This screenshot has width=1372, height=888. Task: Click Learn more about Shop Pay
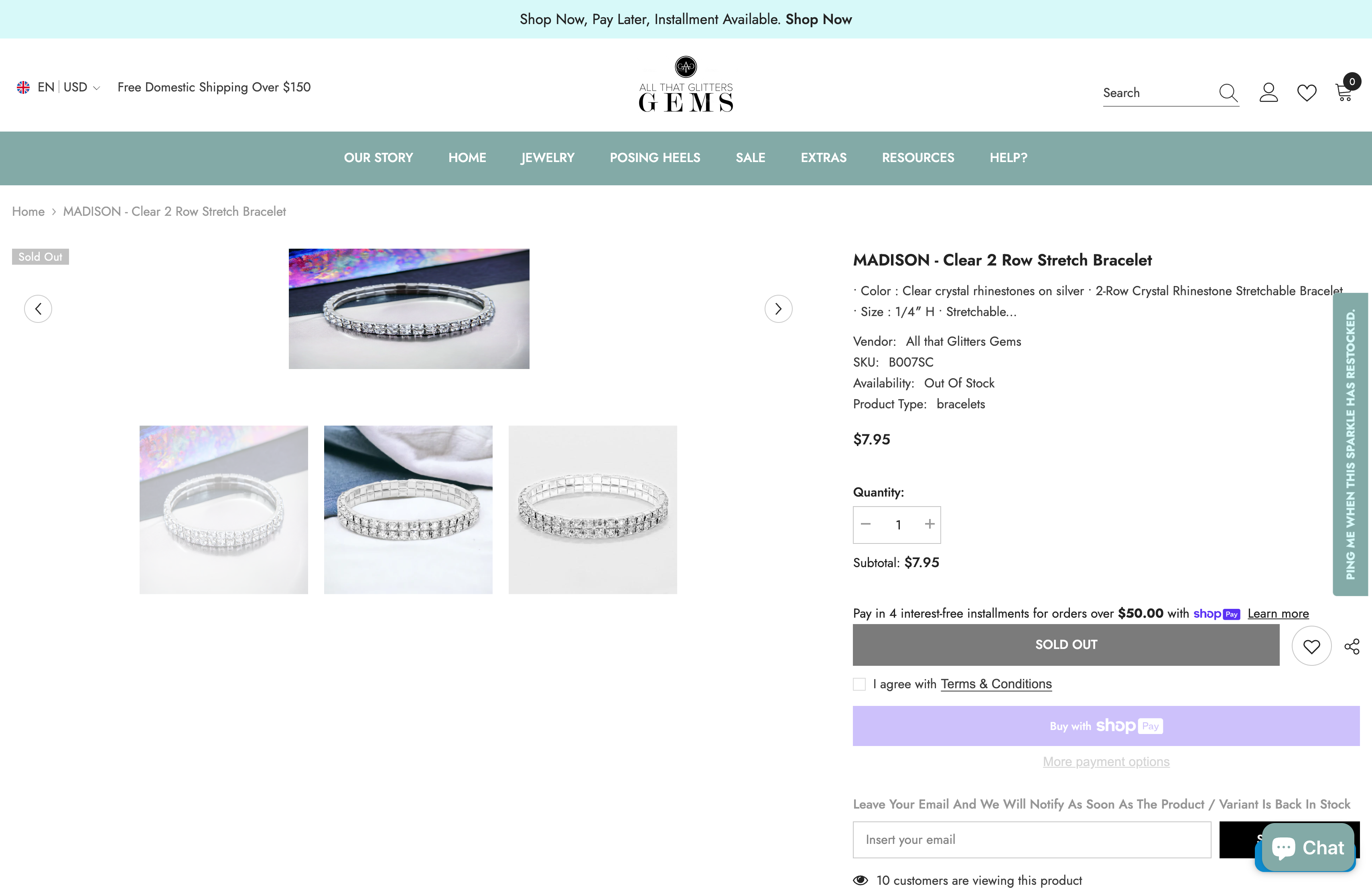pos(1278,614)
